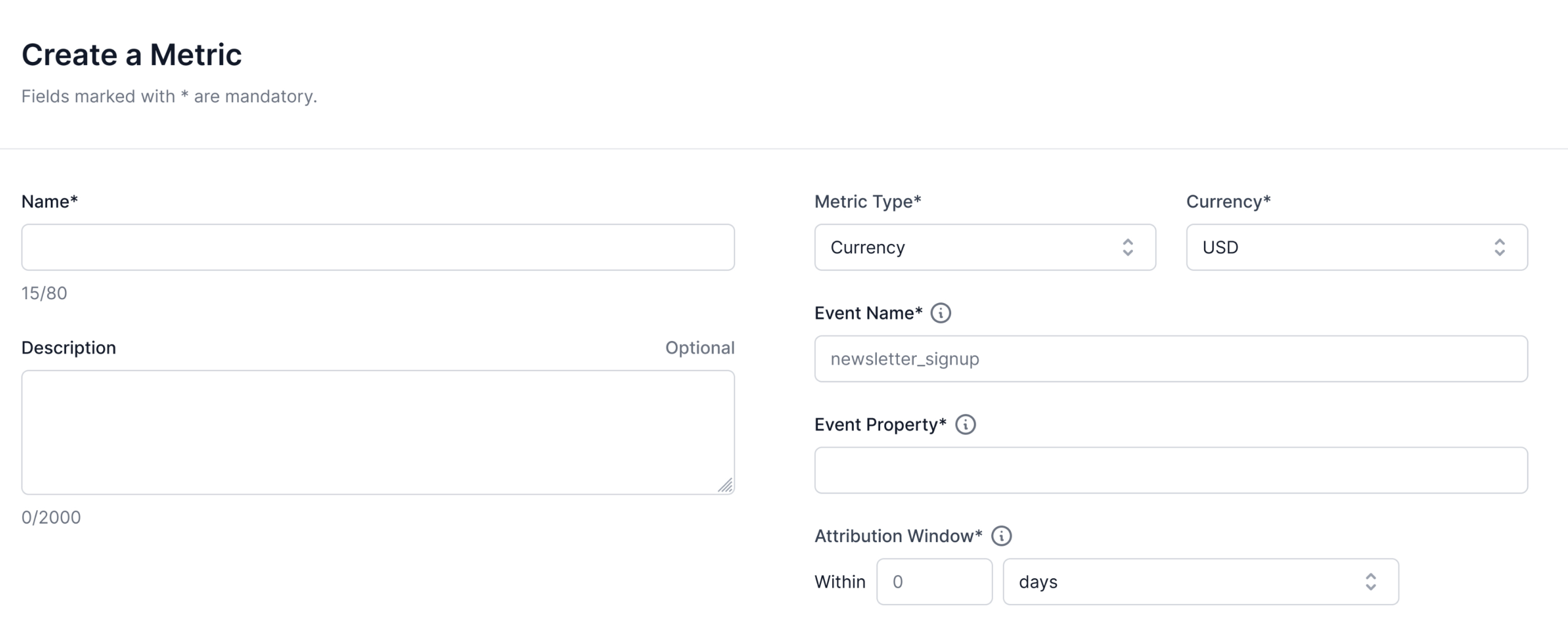Click the info icon next to Event Name
1568x631 pixels.
941,313
